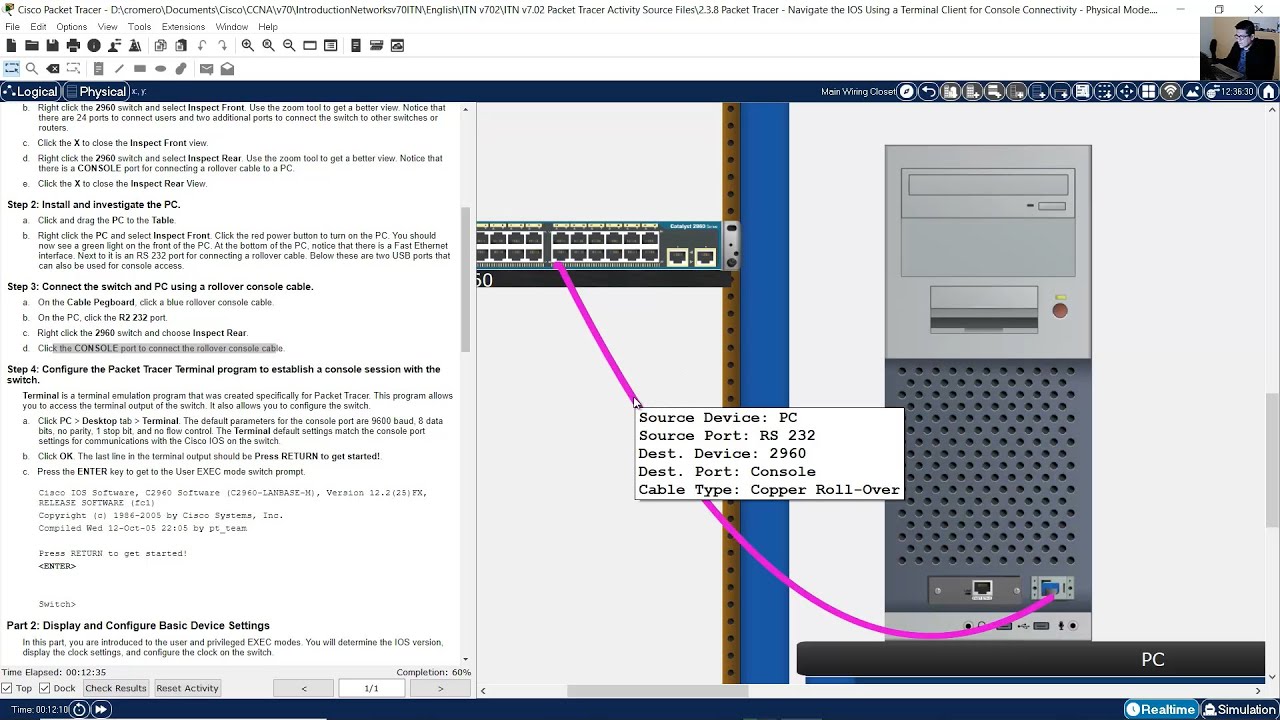Click the Catalyst 2960 switch in the rack
Viewport: 1280px width, 720px height.
[606, 246]
